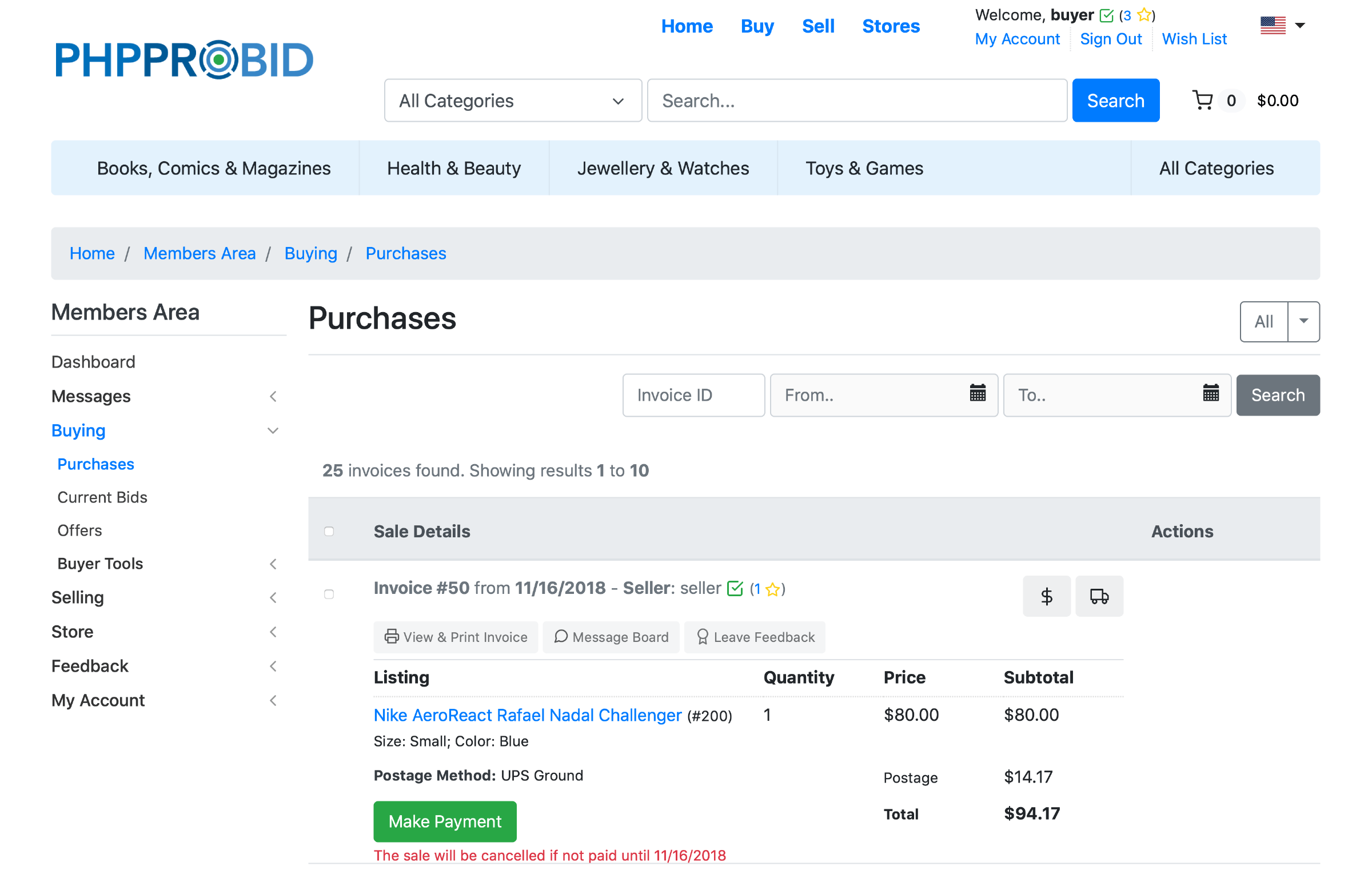This screenshot has width=1372, height=870.
Task: Open the All Categories search dropdown
Action: [513, 101]
